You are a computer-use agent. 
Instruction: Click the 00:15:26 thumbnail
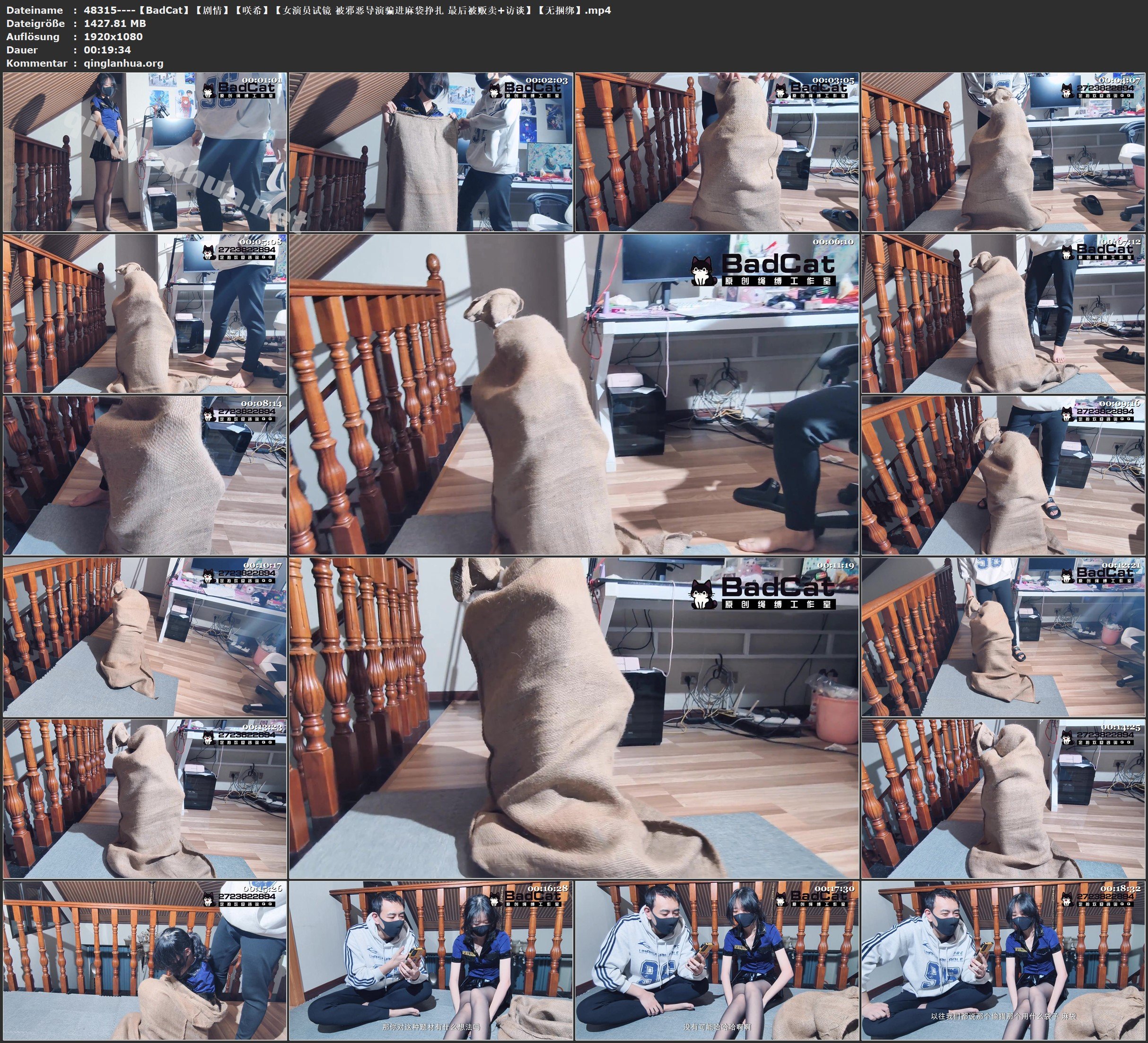[145, 960]
